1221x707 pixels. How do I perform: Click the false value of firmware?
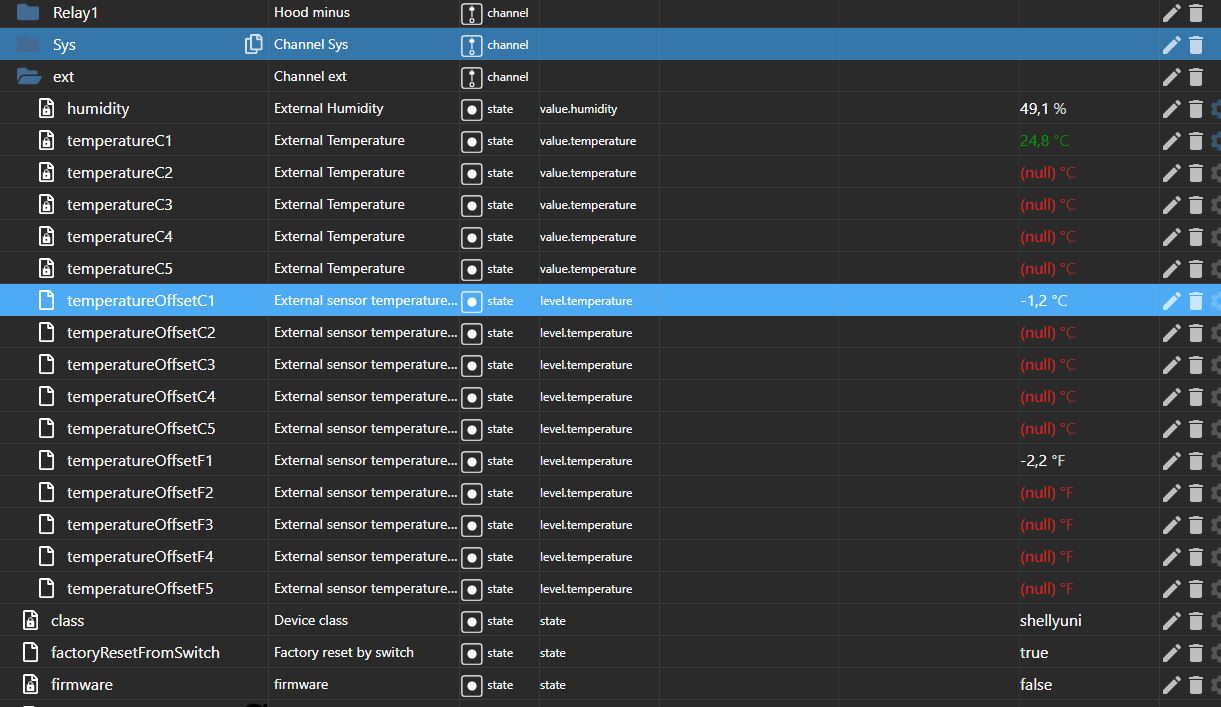[x=1036, y=684]
